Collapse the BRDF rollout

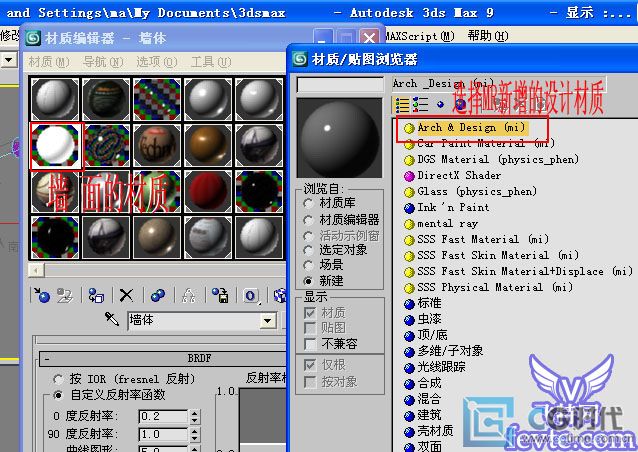(x=47, y=359)
